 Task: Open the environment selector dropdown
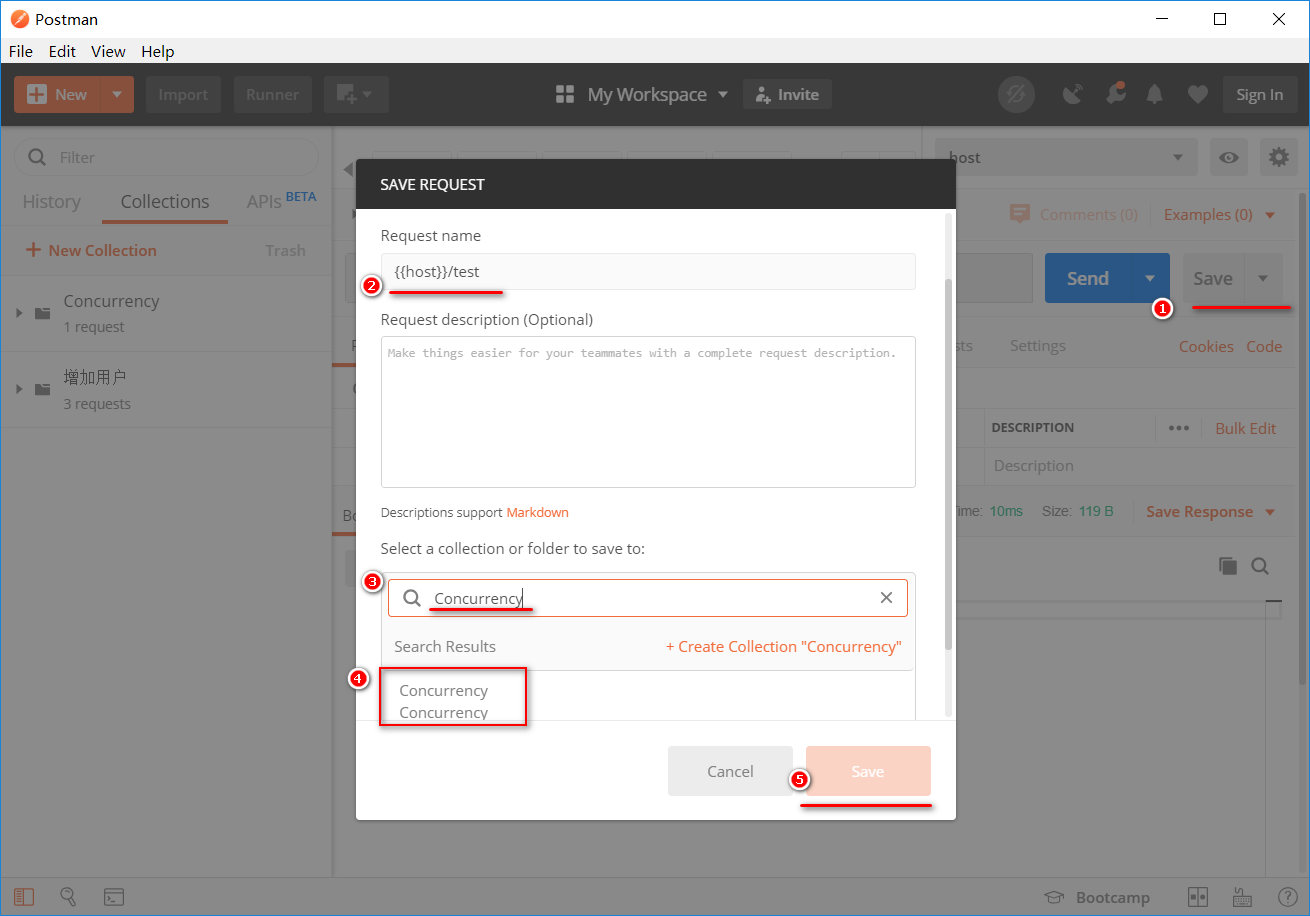[x=1065, y=157]
